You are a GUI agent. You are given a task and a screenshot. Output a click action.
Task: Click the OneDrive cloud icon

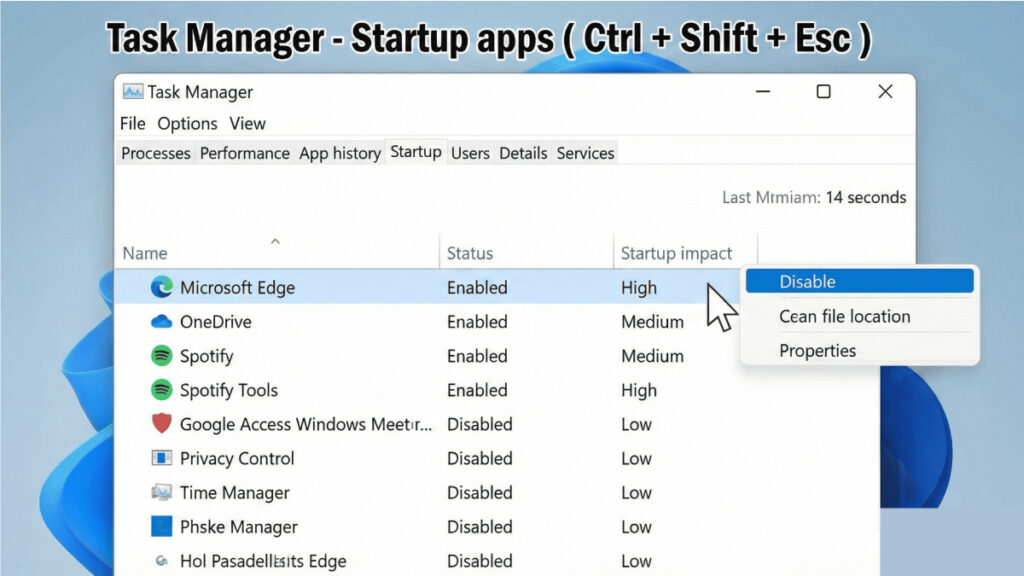161,322
